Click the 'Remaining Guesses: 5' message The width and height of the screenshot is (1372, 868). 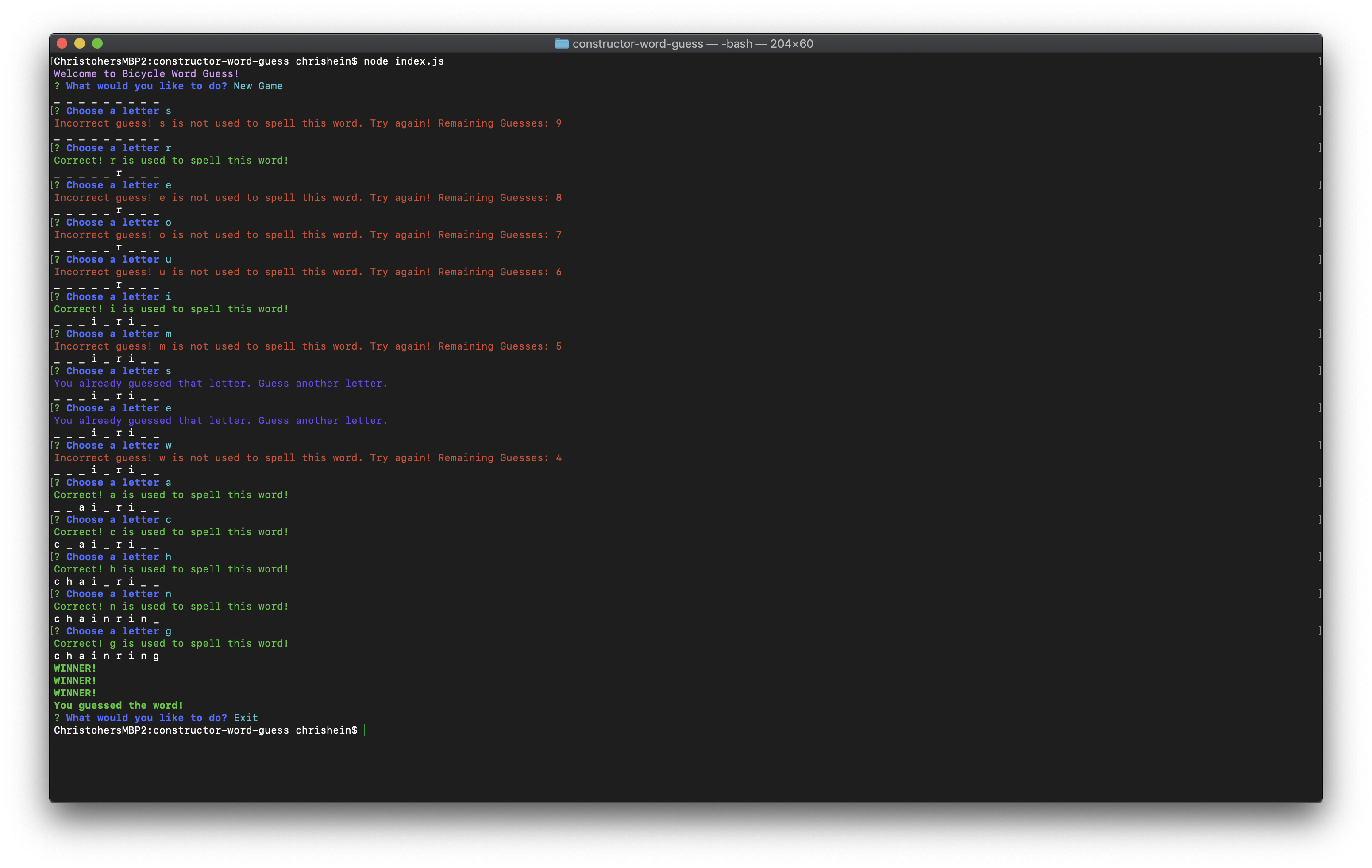tap(500, 346)
